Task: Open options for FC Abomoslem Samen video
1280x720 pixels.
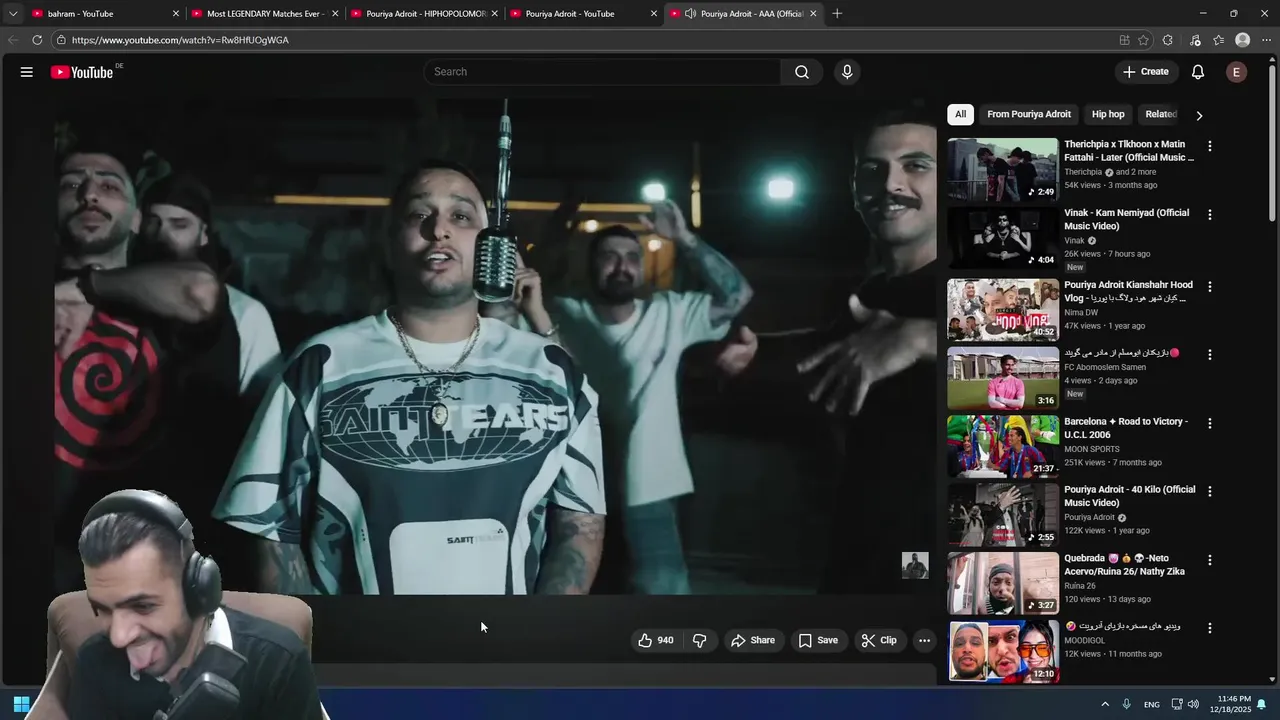Action: (1209, 355)
